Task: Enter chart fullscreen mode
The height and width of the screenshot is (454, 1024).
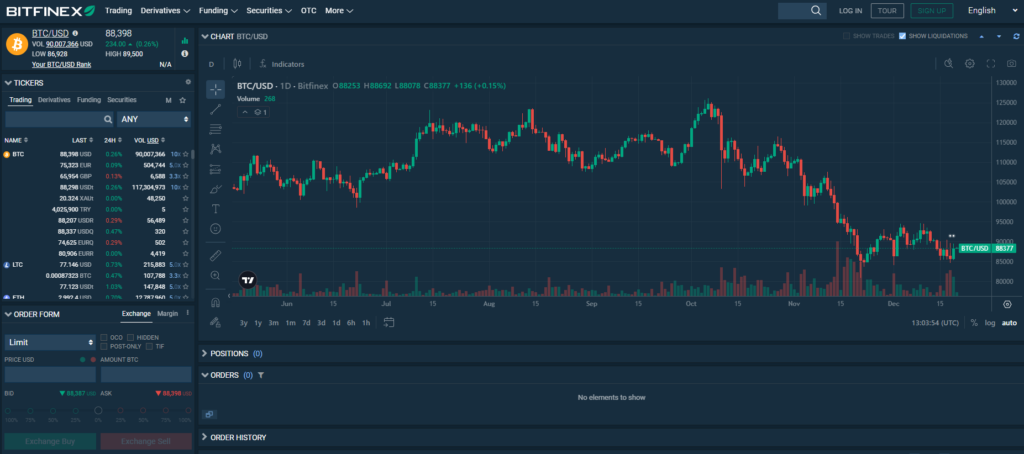Action: [x=991, y=63]
